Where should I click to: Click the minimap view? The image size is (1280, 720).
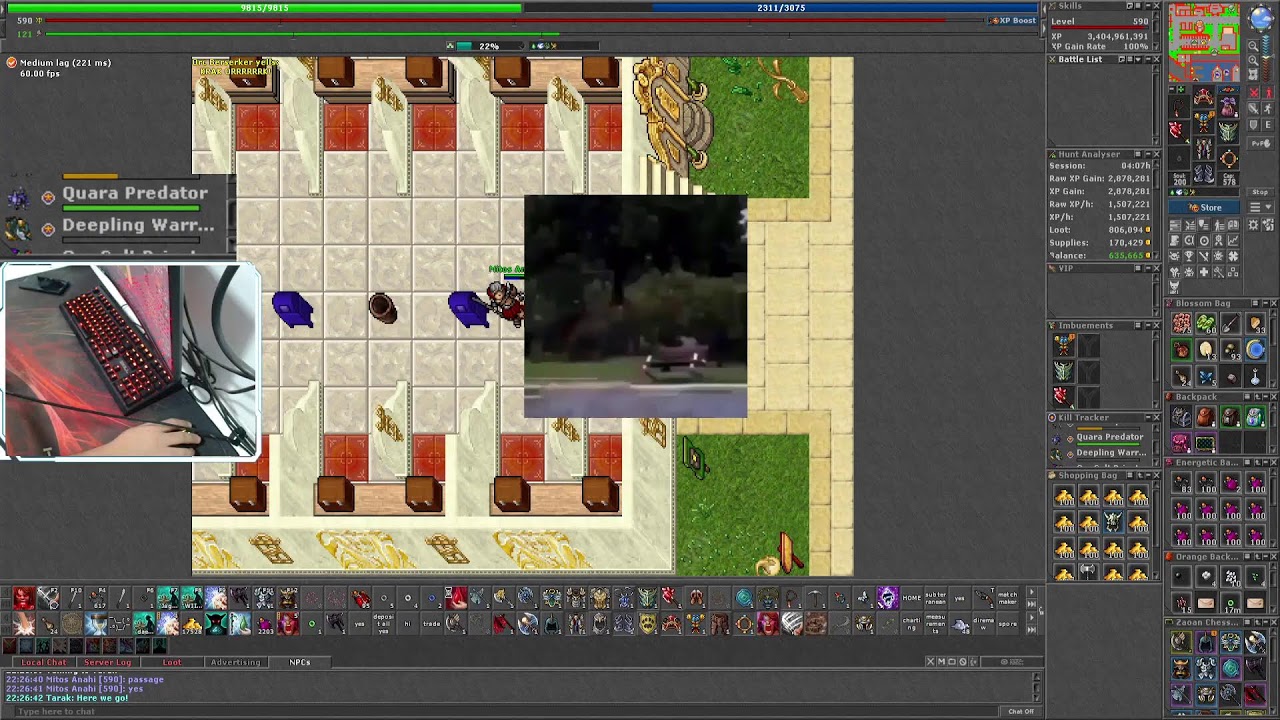[1204, 42]
